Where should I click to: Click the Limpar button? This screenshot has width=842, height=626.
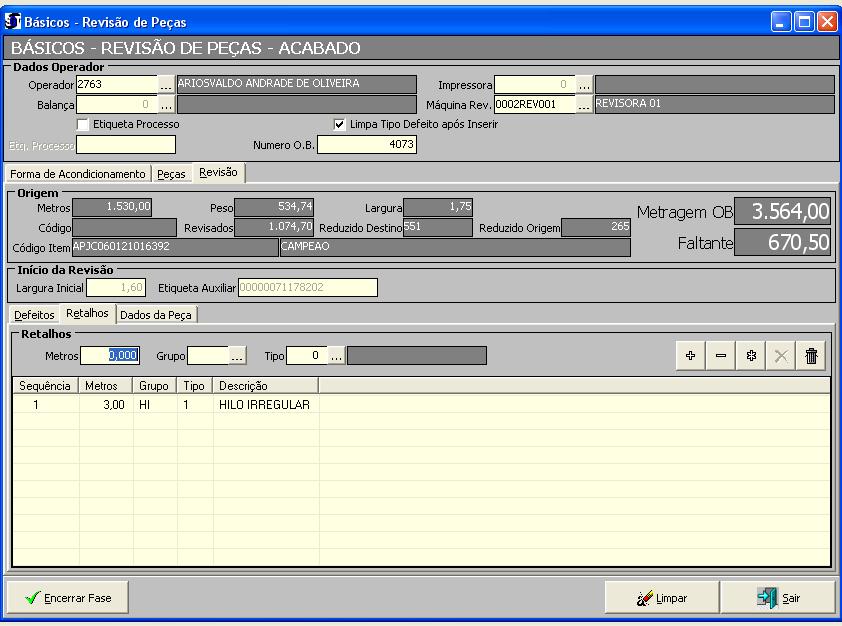coord(661,598)
